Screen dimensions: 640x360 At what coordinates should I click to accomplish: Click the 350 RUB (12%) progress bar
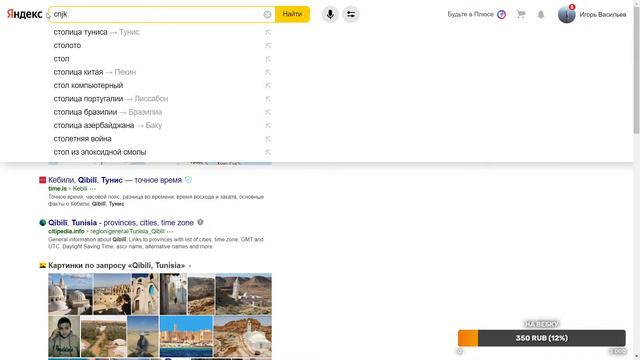pos(541,338)
